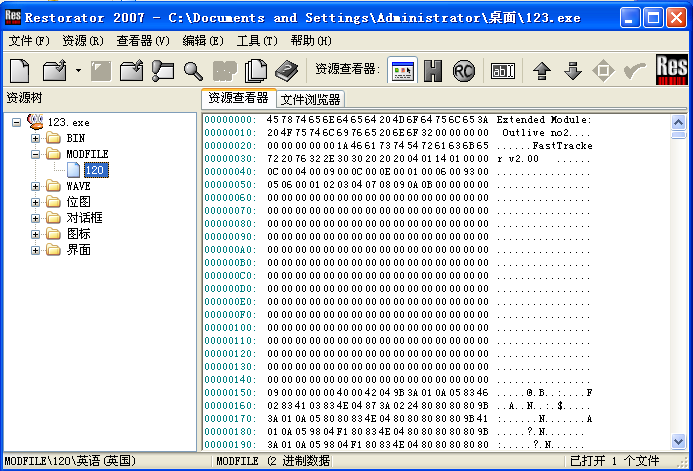Collapse the MODFILE folder node

pyautogui.click(x=35, y=154)
